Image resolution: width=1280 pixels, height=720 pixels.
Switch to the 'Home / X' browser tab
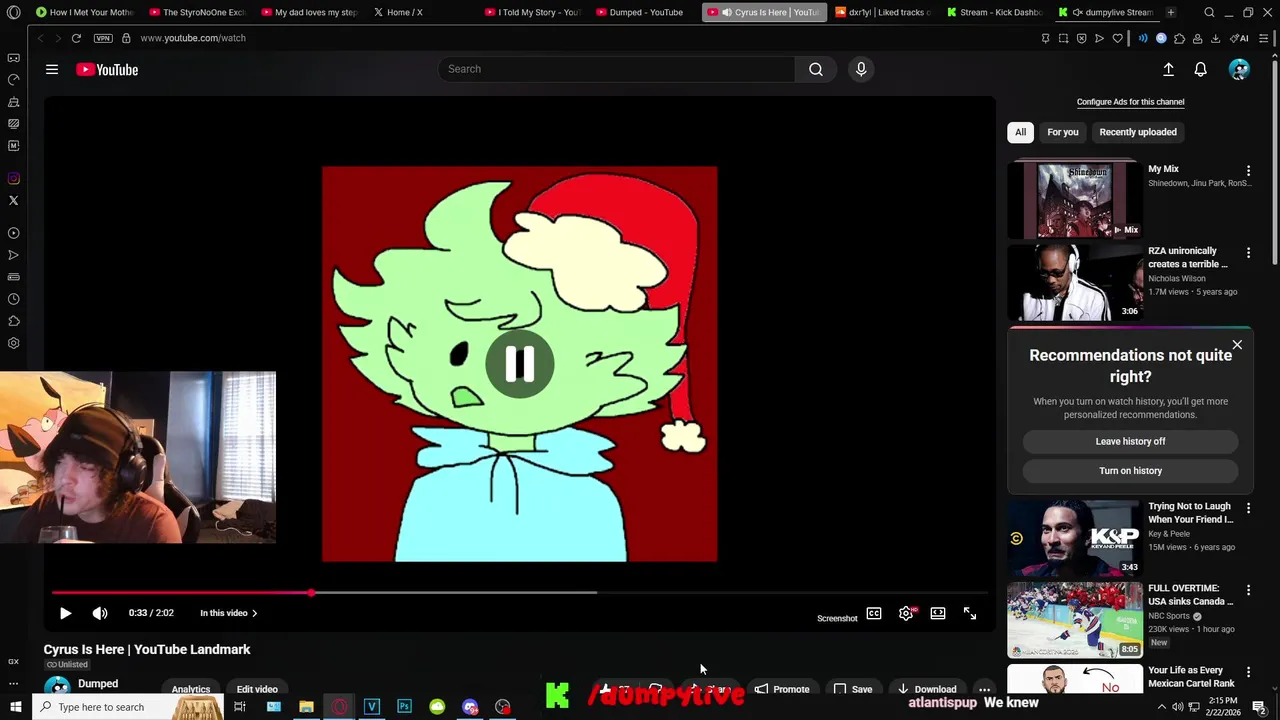click(400, 13)
